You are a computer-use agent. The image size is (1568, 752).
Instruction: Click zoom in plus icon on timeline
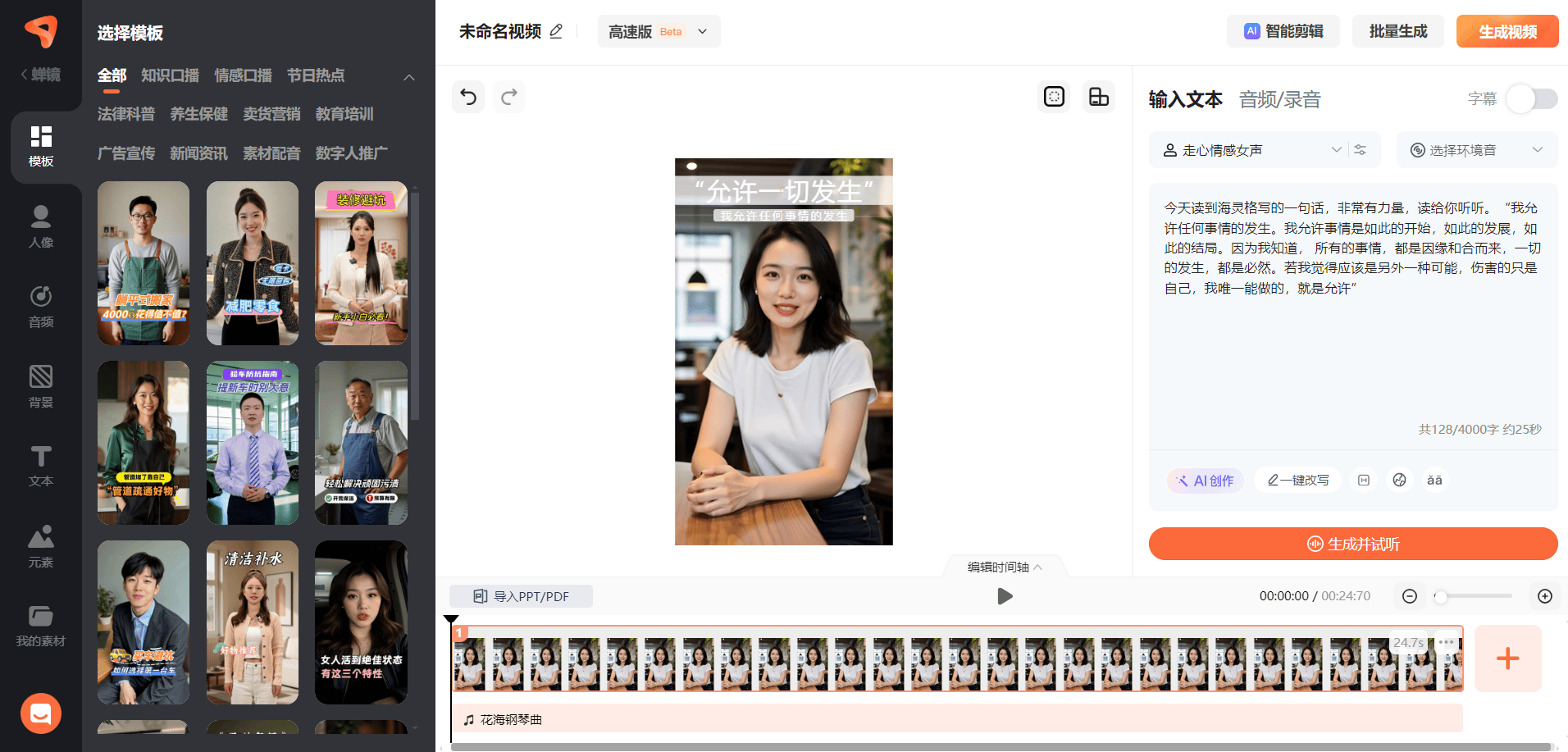1545,596
